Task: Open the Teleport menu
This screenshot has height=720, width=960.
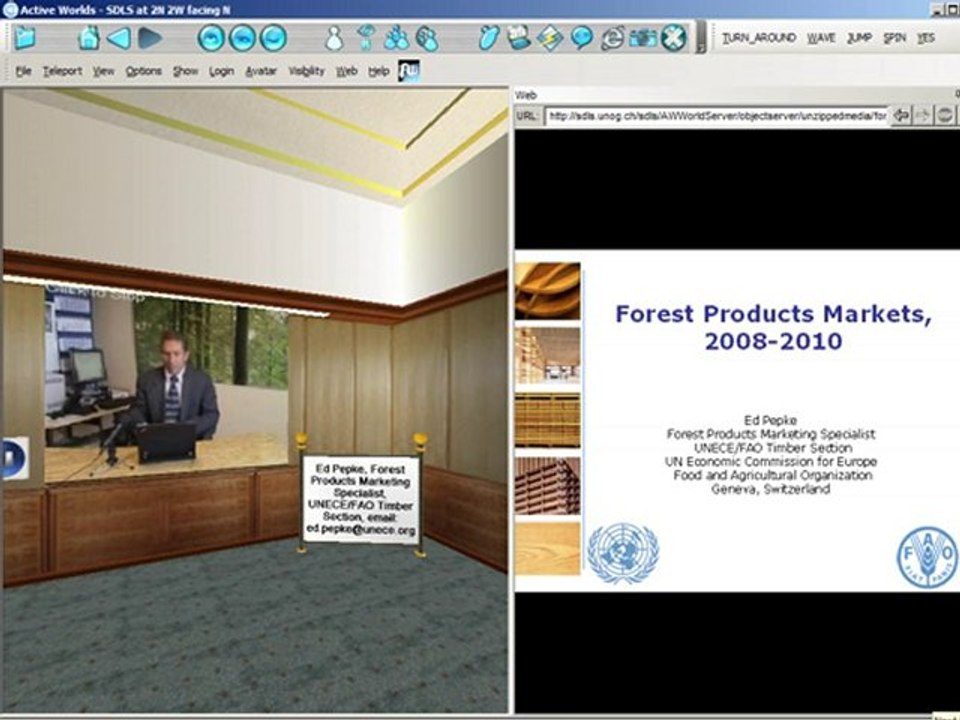Action: click(x=62, y=72)
